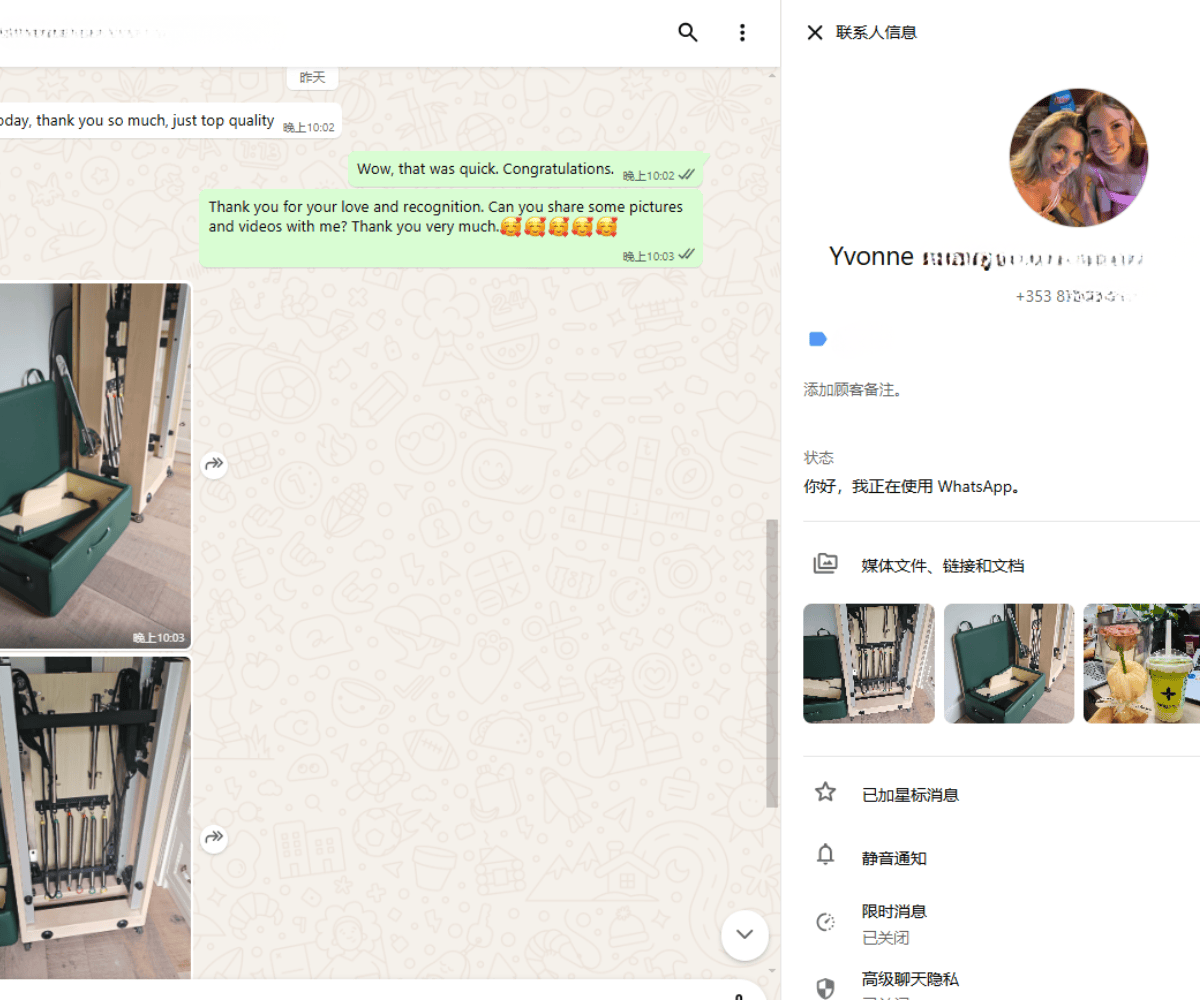Viewport: 1200px width, 1000px height.
Task: Open the drinks photo thumbnail
Action: (x=1142, y=663)
